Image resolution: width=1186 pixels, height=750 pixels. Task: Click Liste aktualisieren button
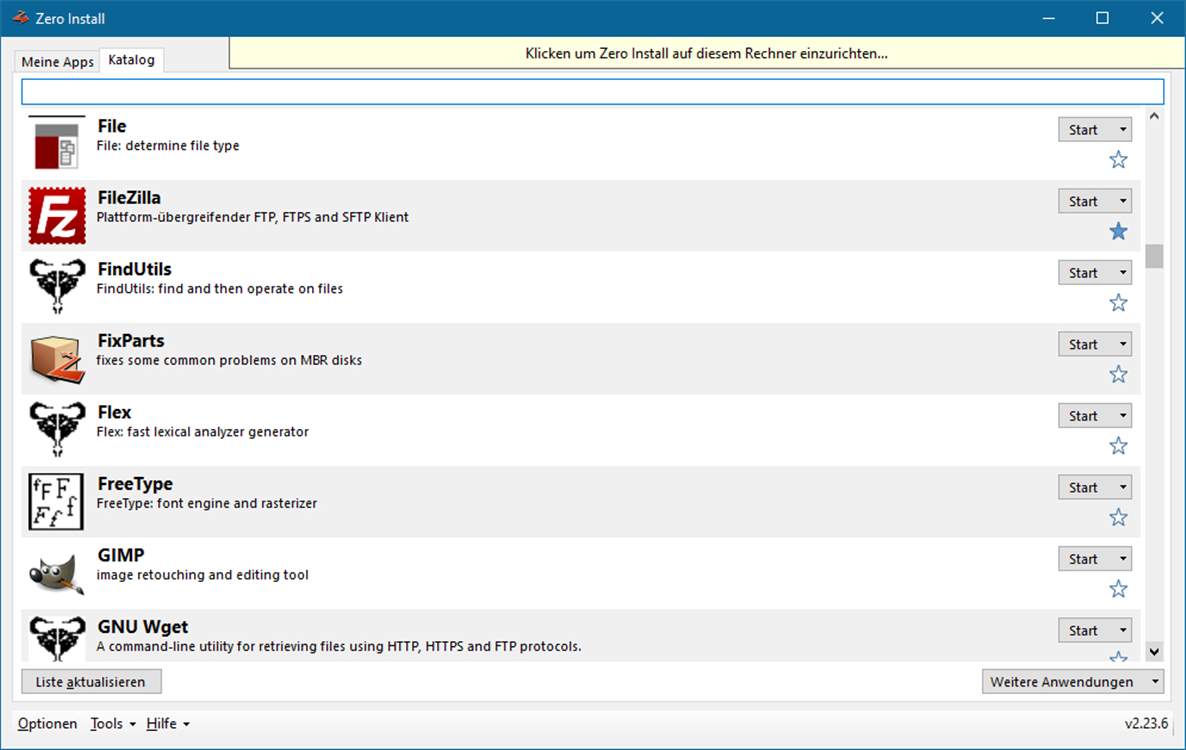(x=92, y=681)
